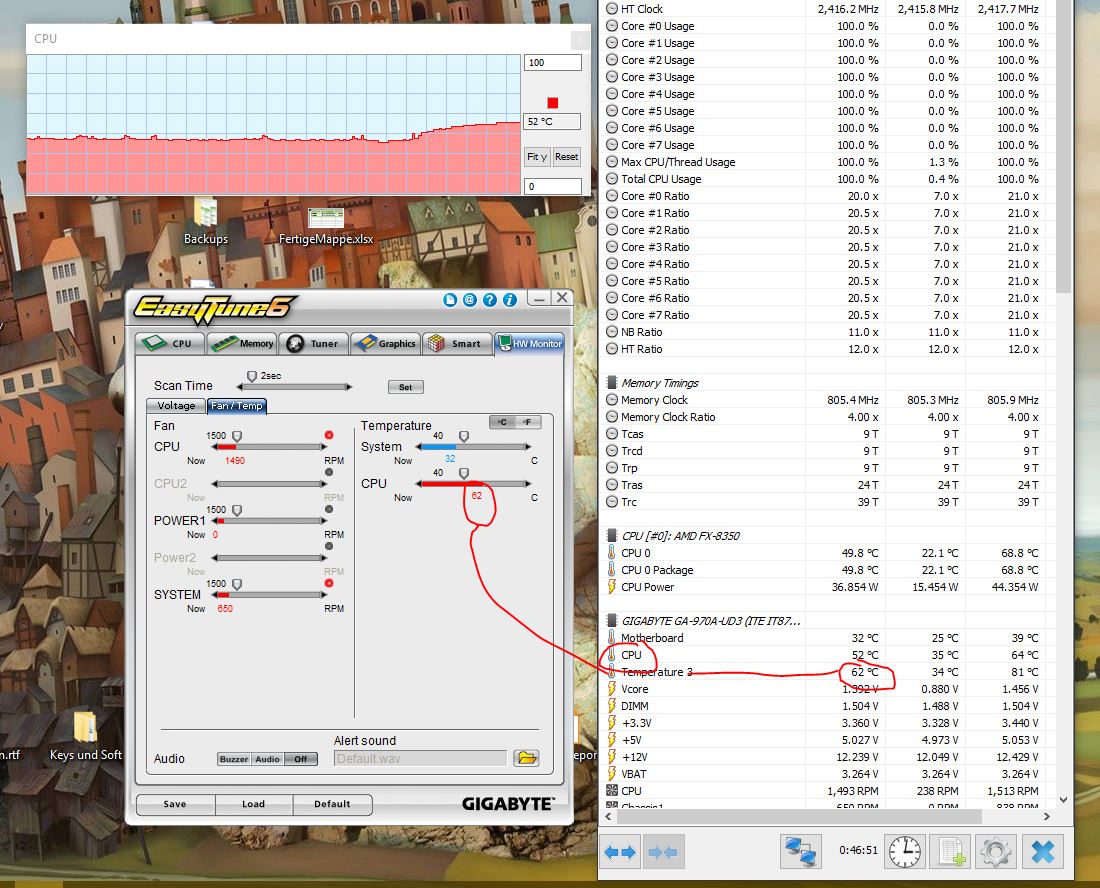Select Buzzer as audio alert mode
Image resolution: width=1100 pixels, height=888 pixels.
tap(234, 759)
